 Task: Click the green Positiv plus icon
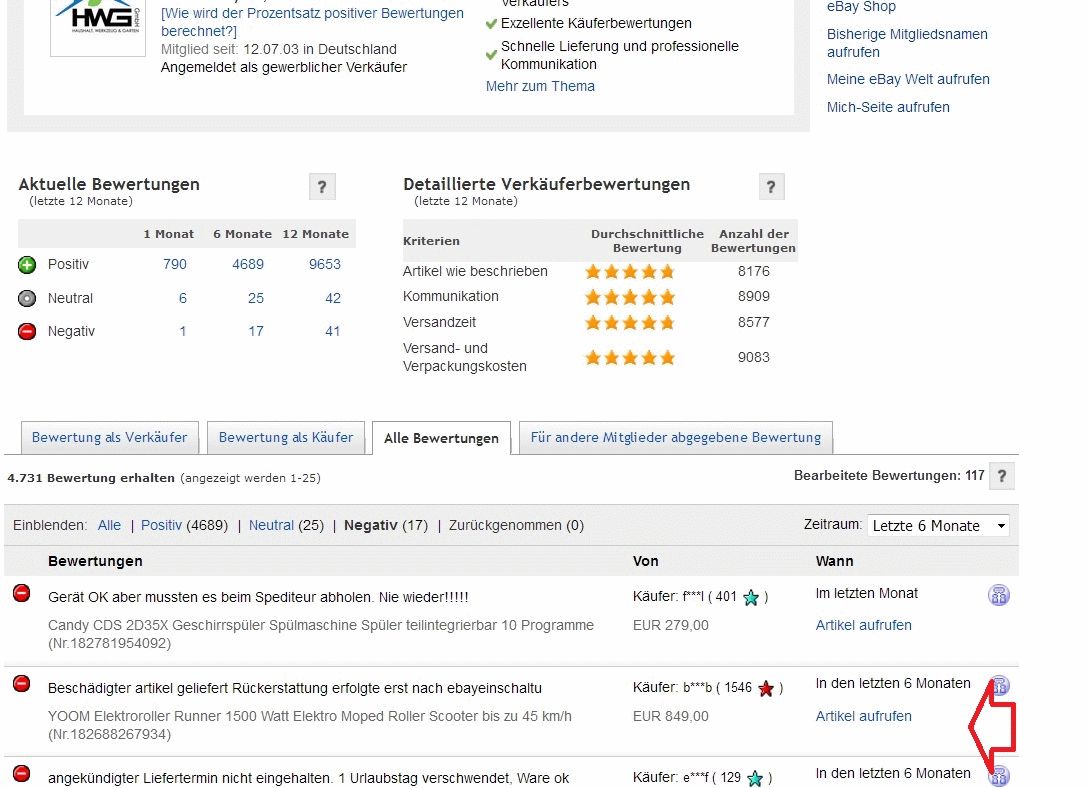(27, 265)
